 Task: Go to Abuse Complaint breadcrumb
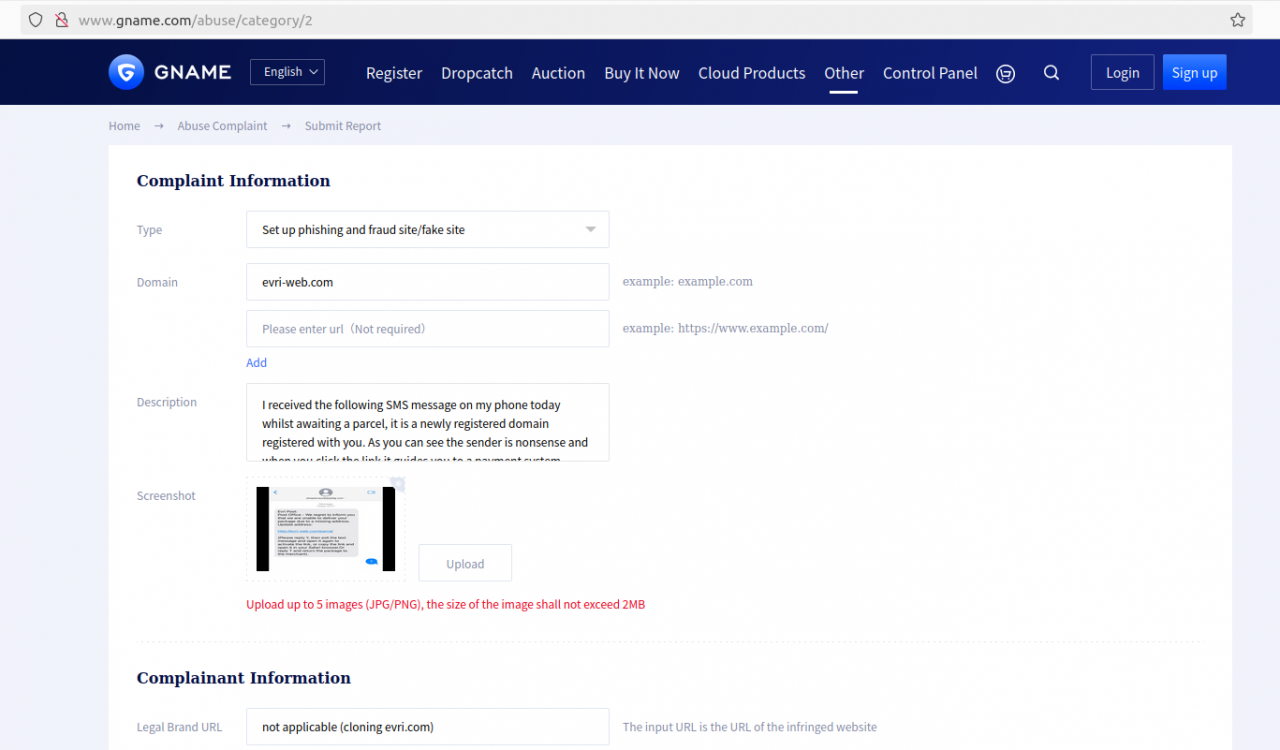222,126
